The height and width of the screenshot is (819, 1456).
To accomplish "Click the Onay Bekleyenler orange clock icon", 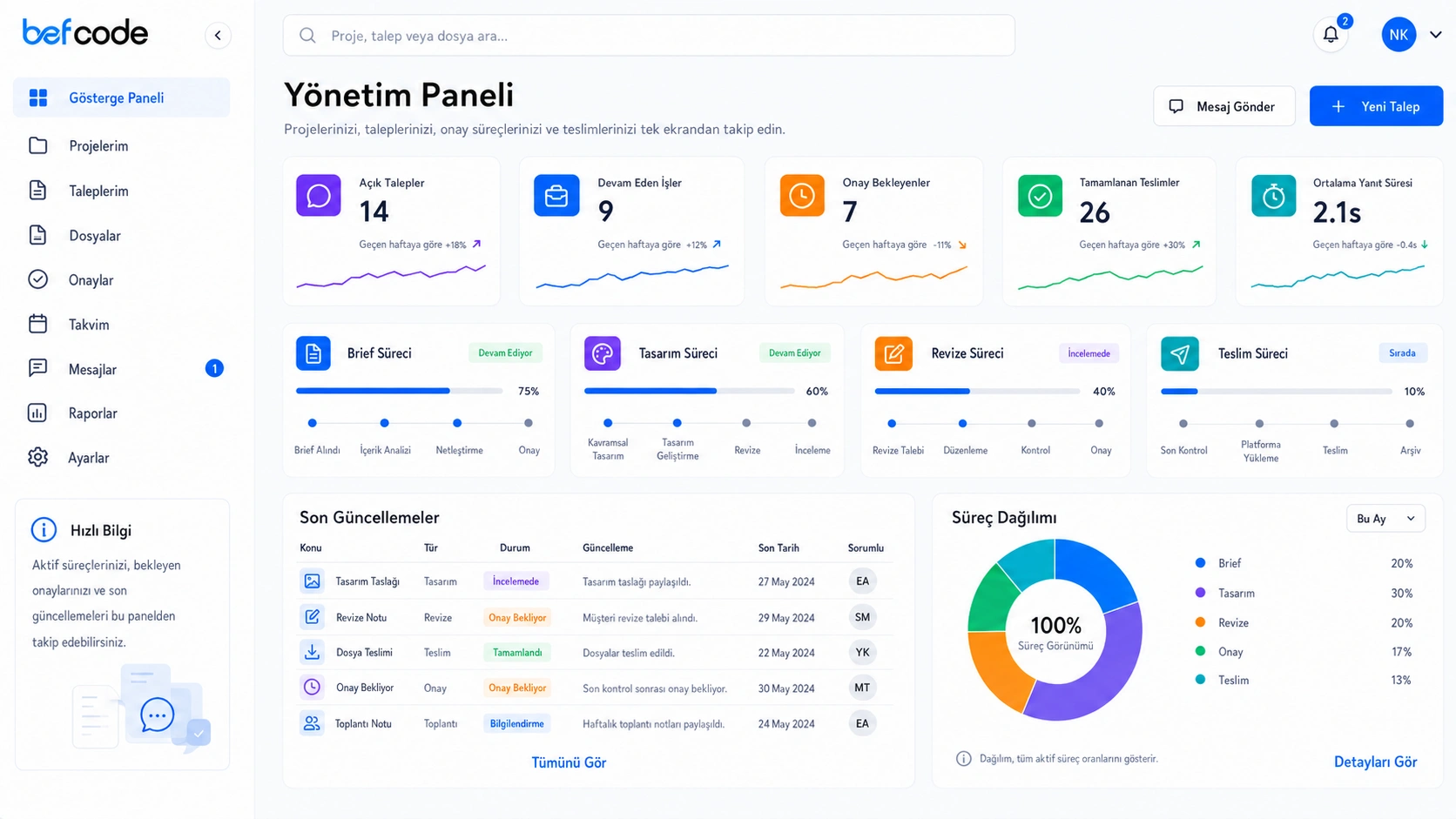I will point(802,196).
